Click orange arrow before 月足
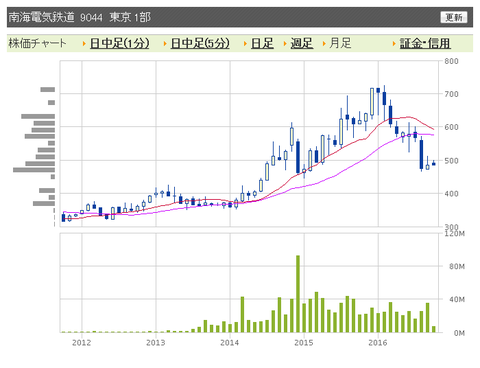480x368 pixels. coord(324,44)
